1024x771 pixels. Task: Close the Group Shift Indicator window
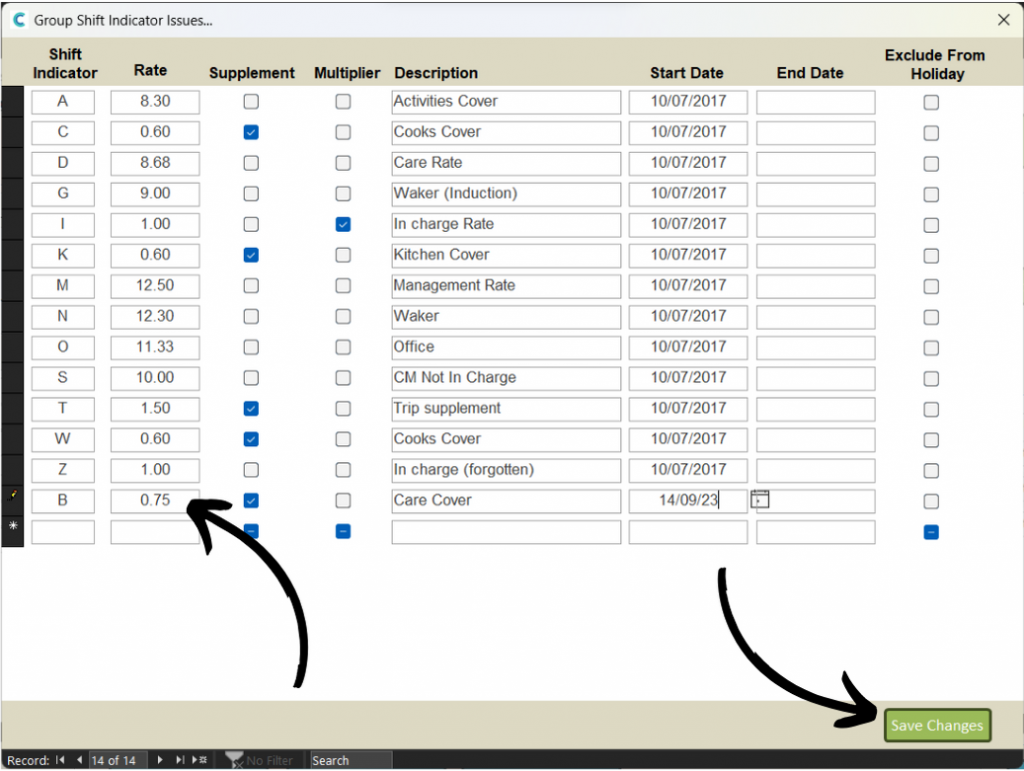point(1004,20)
